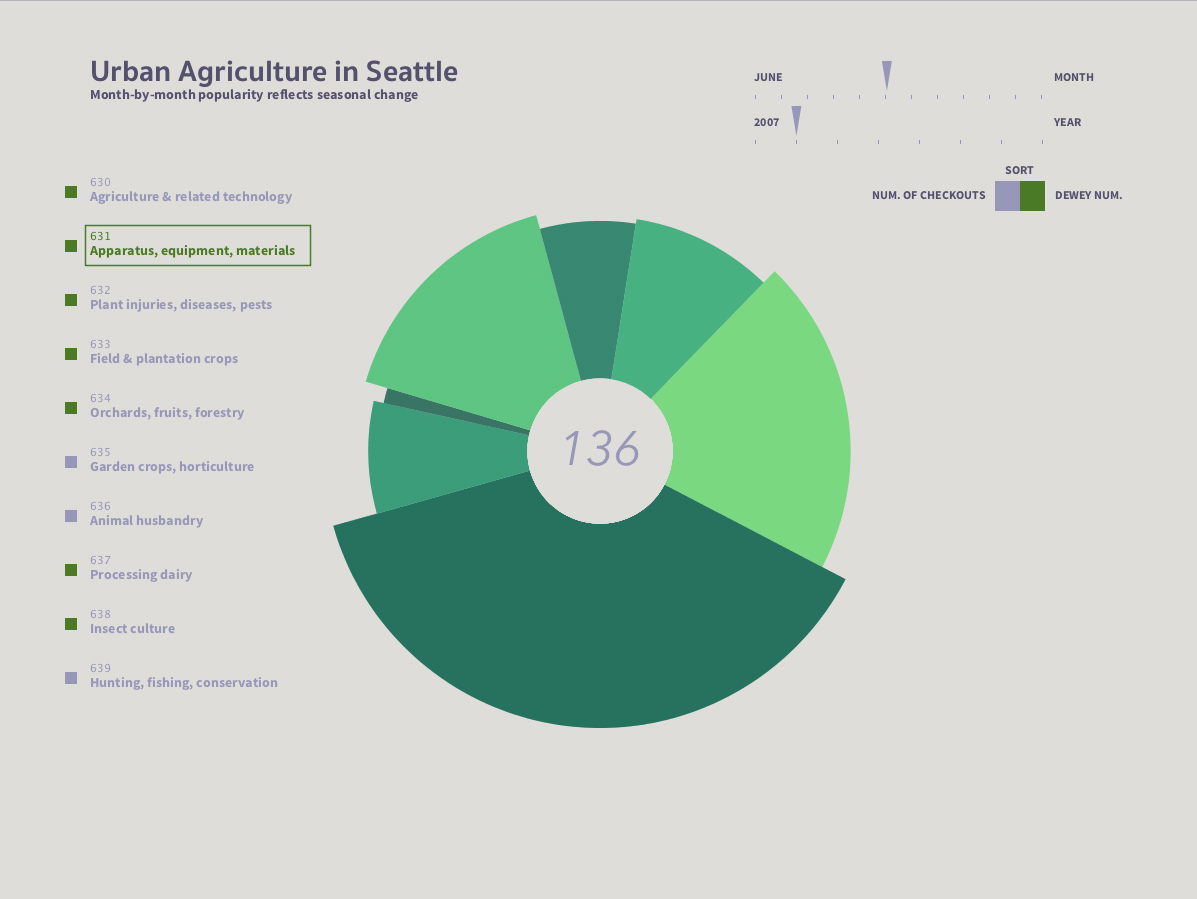
Task: Toggle the 635 Garden crops square
Action: 71,462
